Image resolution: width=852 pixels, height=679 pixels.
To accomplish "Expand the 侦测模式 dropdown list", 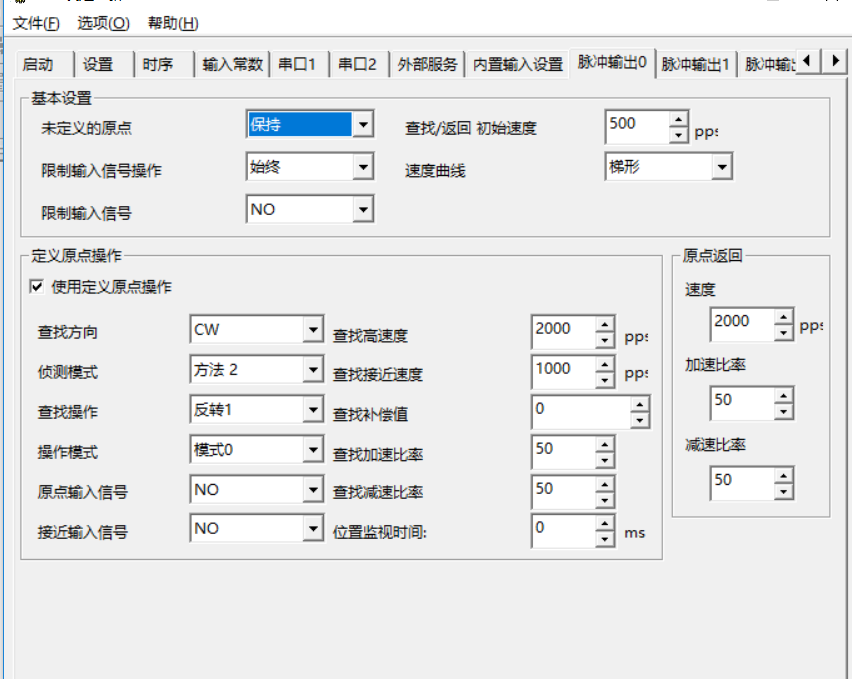I will (313, 370).
